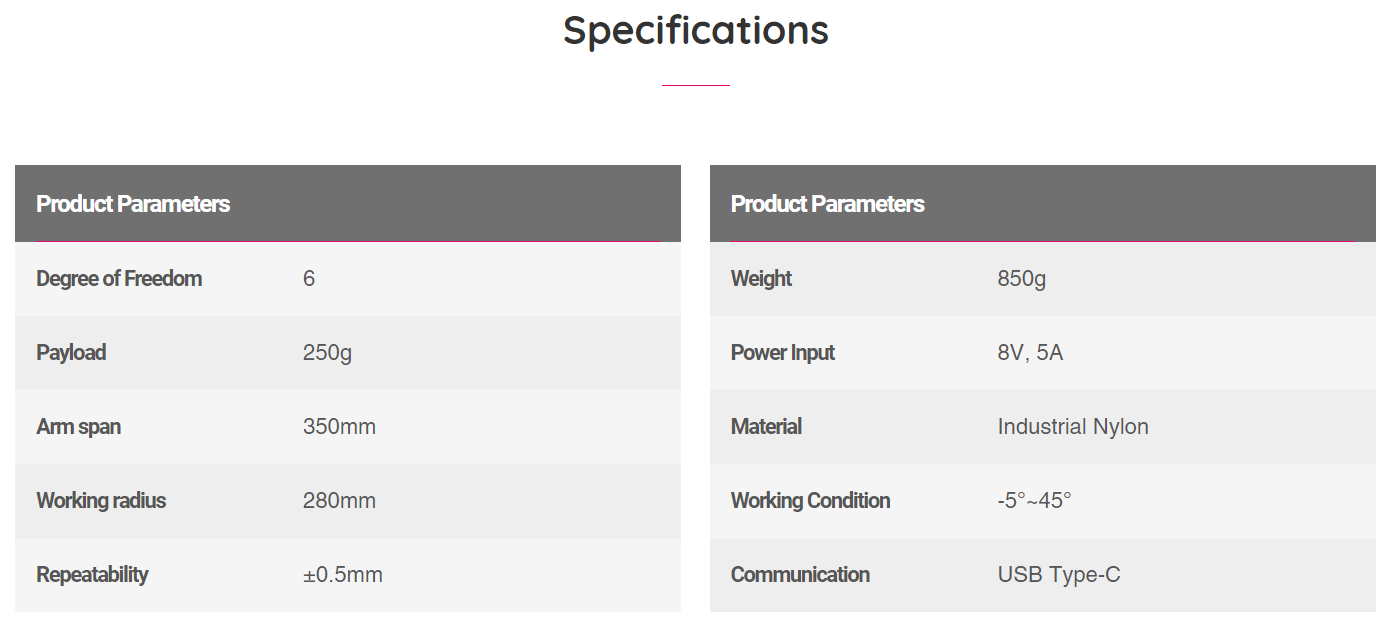
Task: Select the 850g weight value
Action: (1021, 279)
